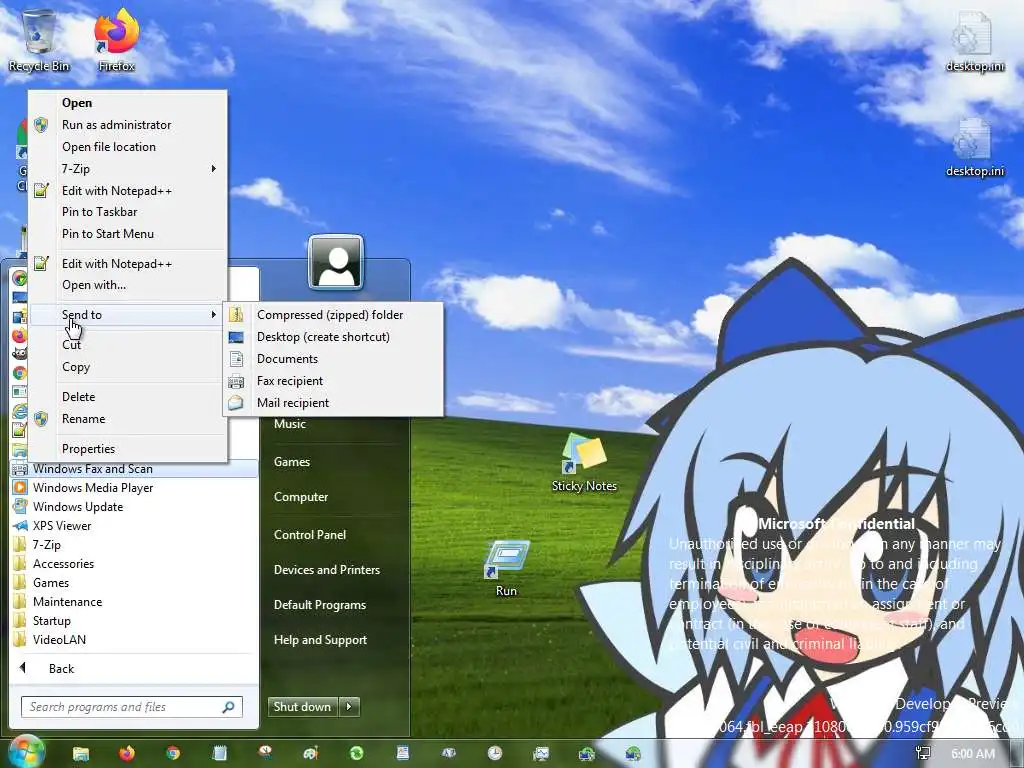Click the user account picture in Start menu
Screen dimensions: 1024x768
click(x=336, y=262)
